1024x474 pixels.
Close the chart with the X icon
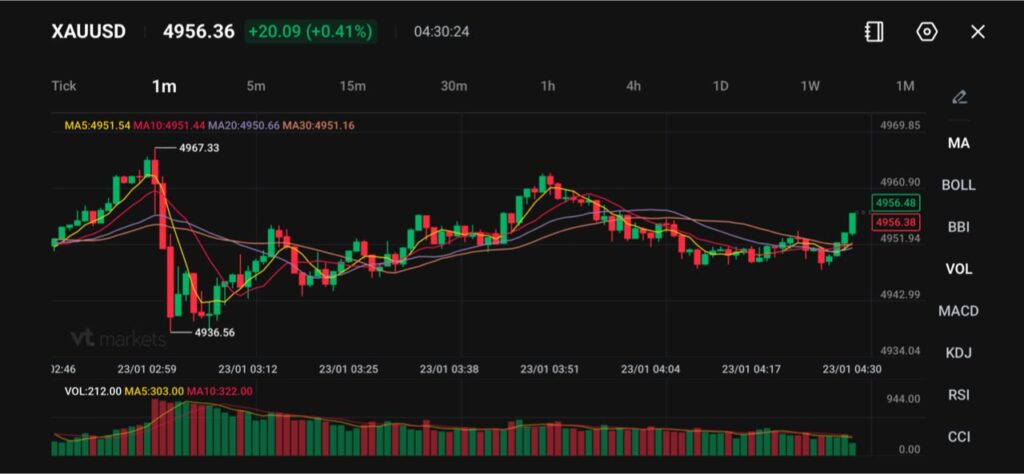[978, 32]
